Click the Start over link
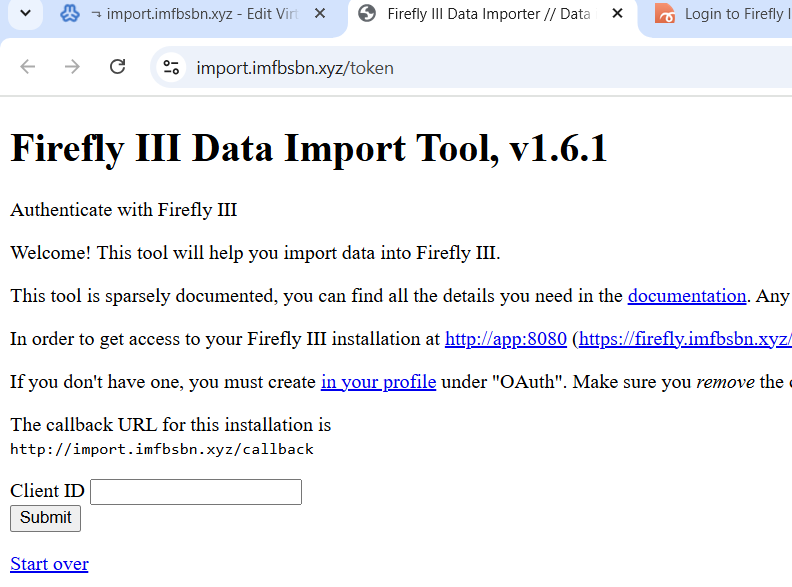The height and width of the screenshot is (587, 792). (49, 564)
